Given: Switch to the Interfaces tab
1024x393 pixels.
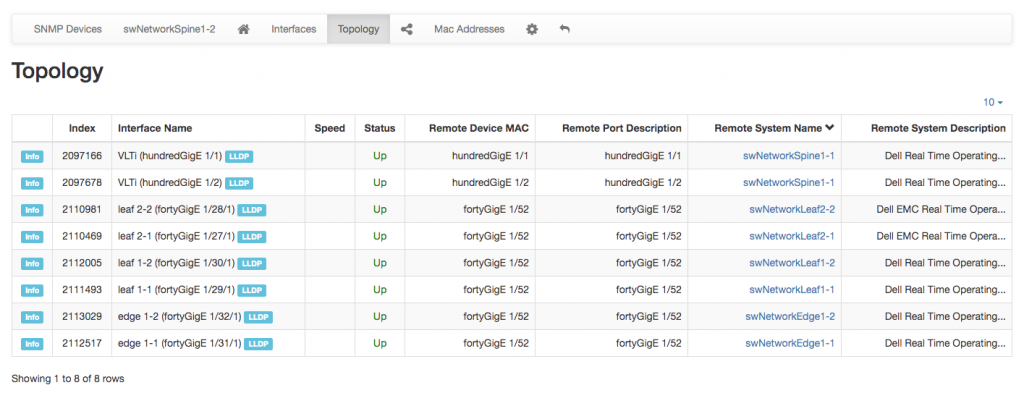Looking at the screenshot, I should pos(294,29).
